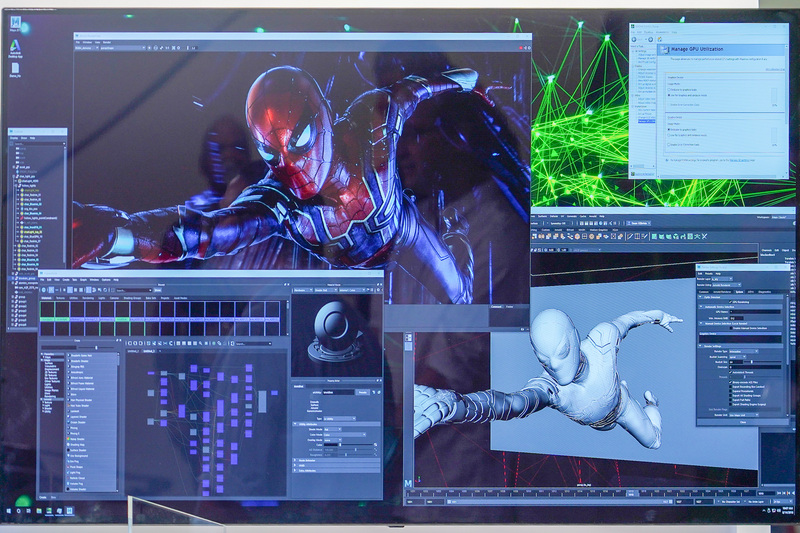Viewport: 800px width, 533px height.
Task: Select Lambert in the Hypershade create list
Action: 92,411
